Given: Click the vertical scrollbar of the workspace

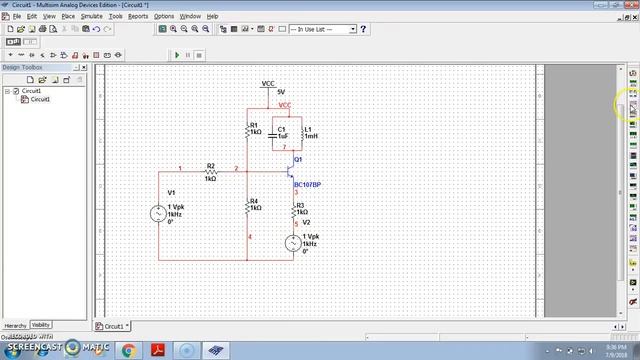Looking at the screenshot, I should coord(621,192).
